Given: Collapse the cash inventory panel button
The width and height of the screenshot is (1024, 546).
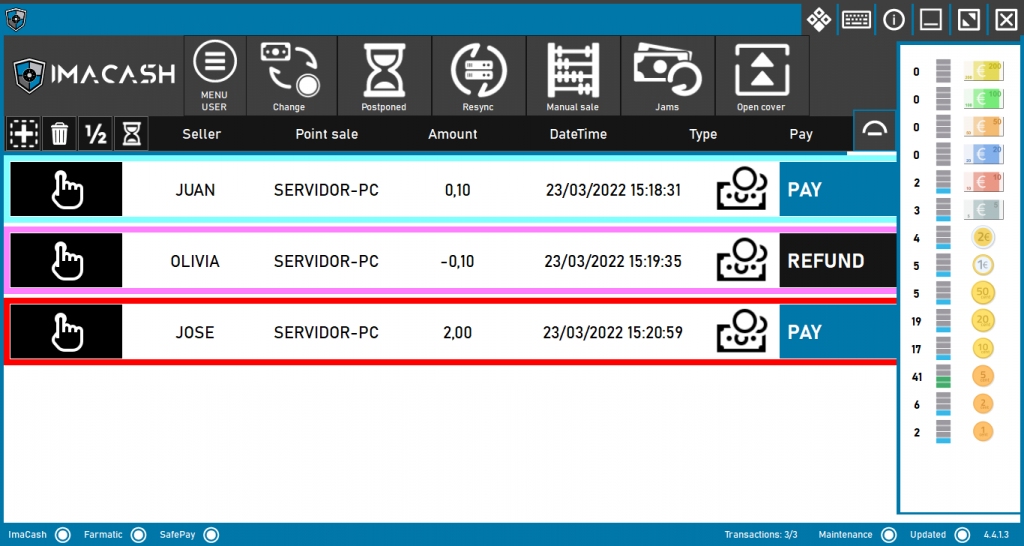Looking at the screenshot, I should [x=874, y=130].
